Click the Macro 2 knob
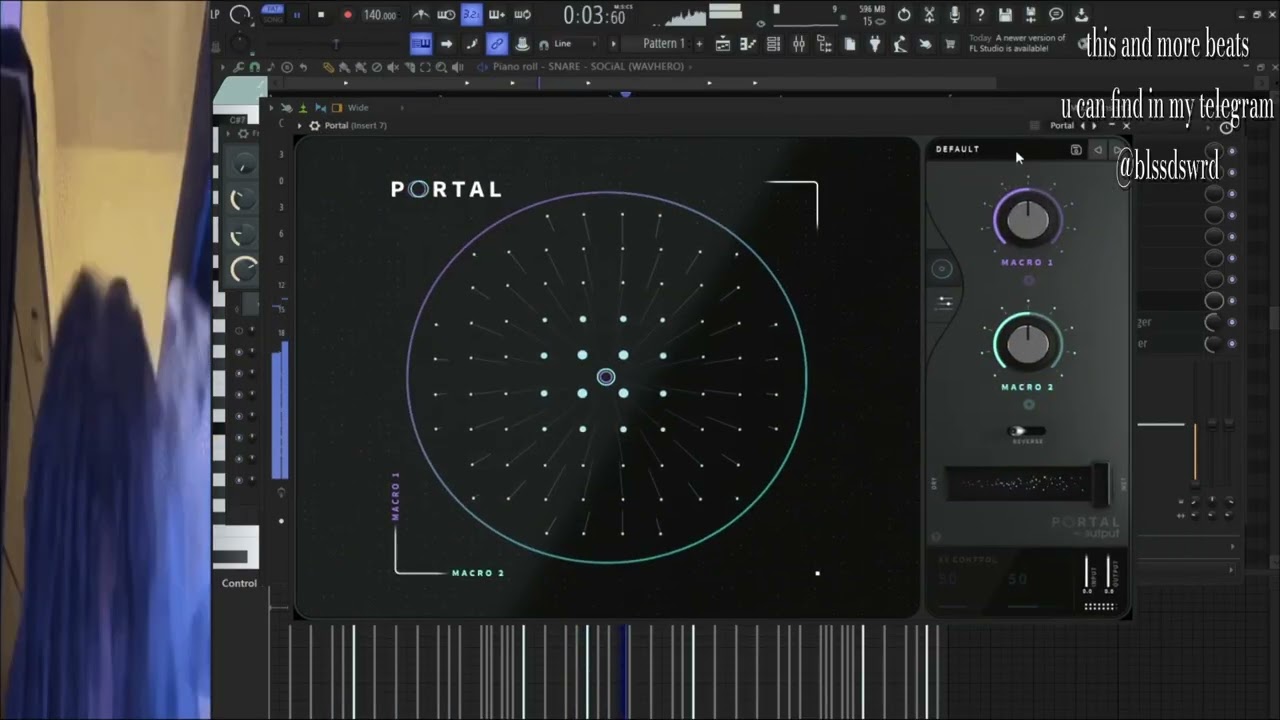This screenshot has width=1280, height=720. pos(1027,344)
